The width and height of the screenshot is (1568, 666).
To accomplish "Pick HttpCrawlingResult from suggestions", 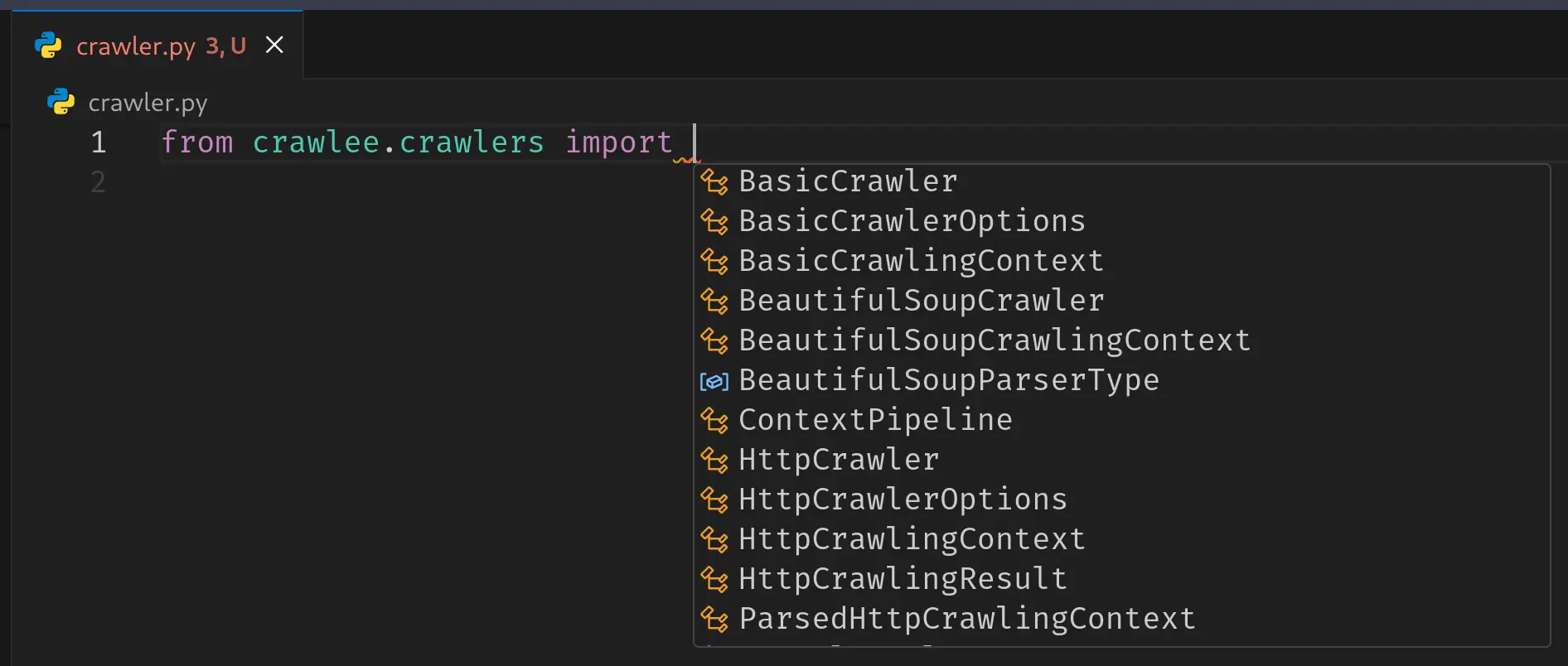I will (1121, 579).
